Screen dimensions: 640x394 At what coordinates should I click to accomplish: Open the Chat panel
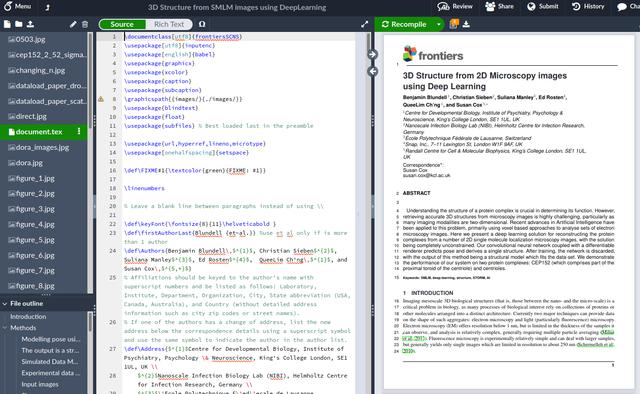pos(628,7)
